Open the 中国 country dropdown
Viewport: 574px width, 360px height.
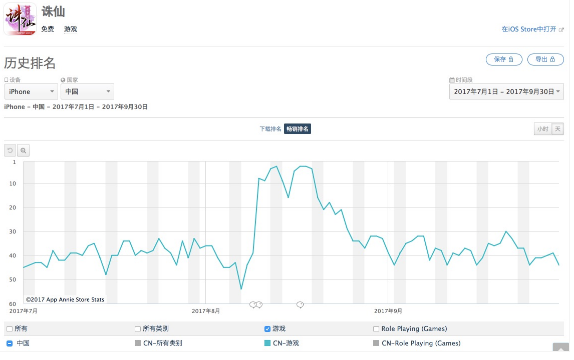[x=87, y=92]
